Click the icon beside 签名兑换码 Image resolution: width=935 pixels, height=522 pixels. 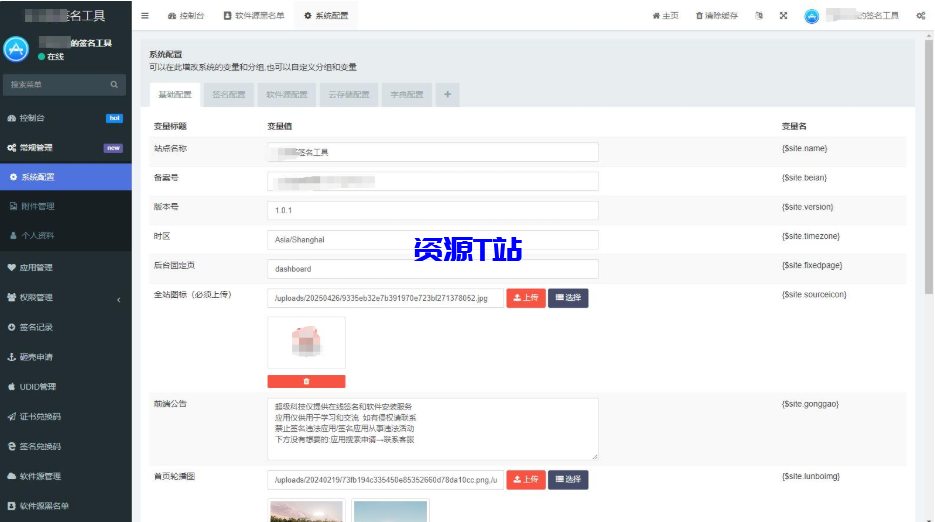11,446
